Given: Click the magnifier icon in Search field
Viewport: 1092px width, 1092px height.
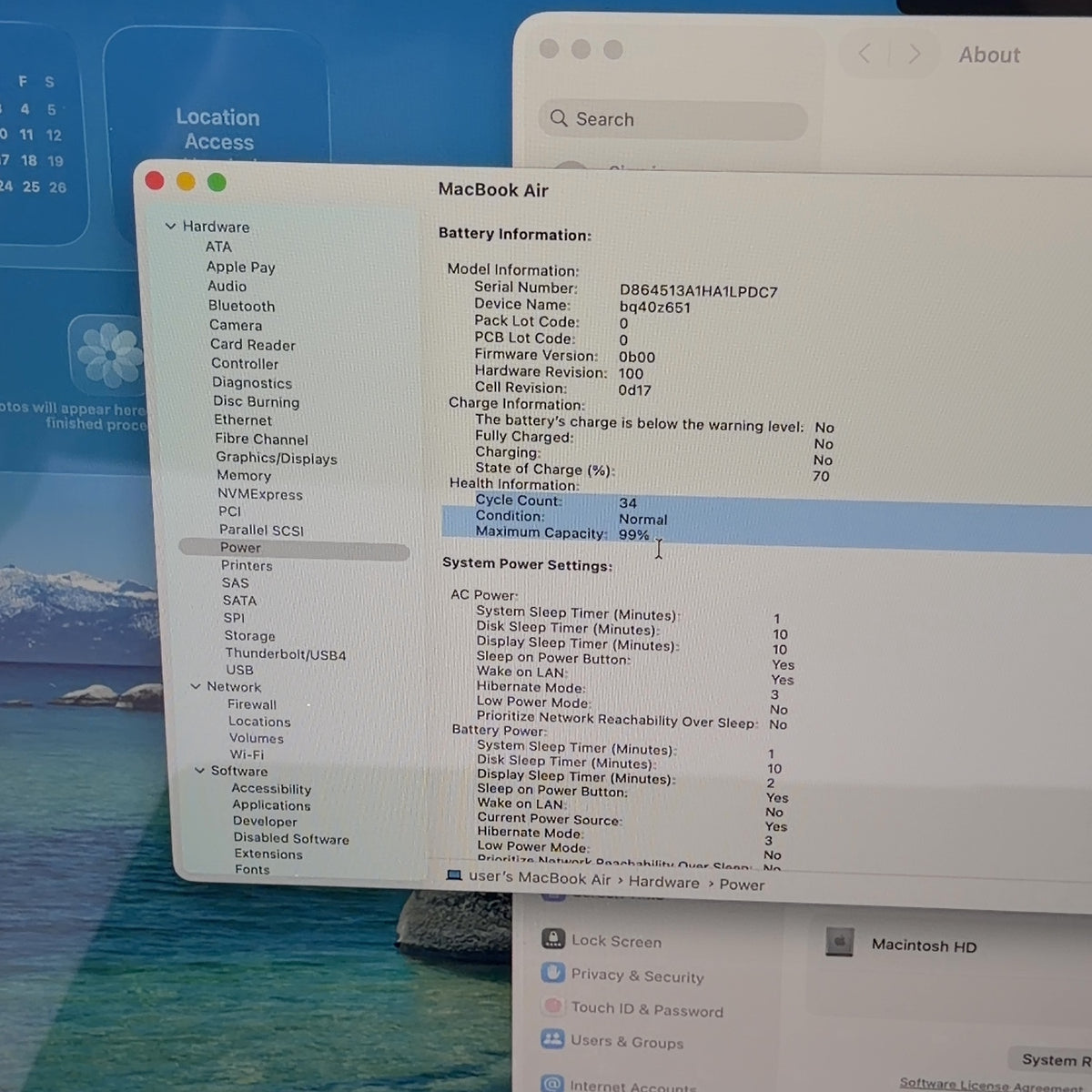Looking at the screenshot, I should pyautogui.click(x=559, y=118).
